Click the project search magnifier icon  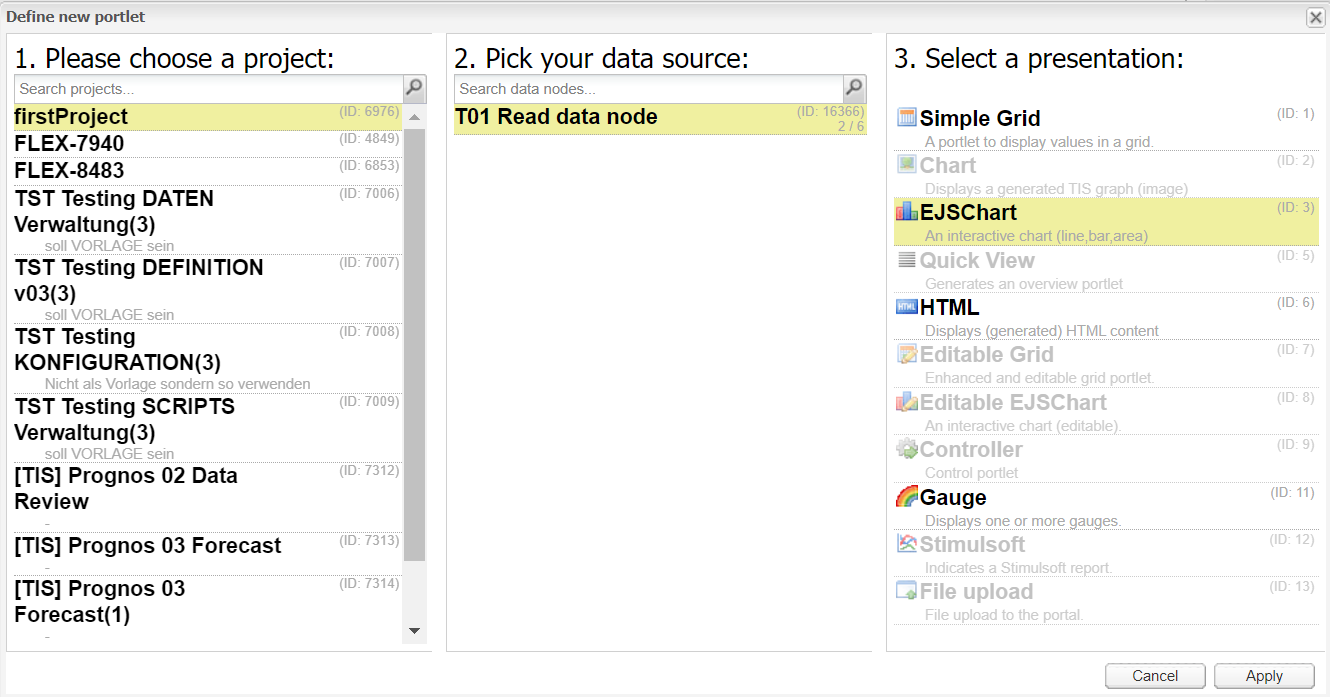click(x=415, y=89)
